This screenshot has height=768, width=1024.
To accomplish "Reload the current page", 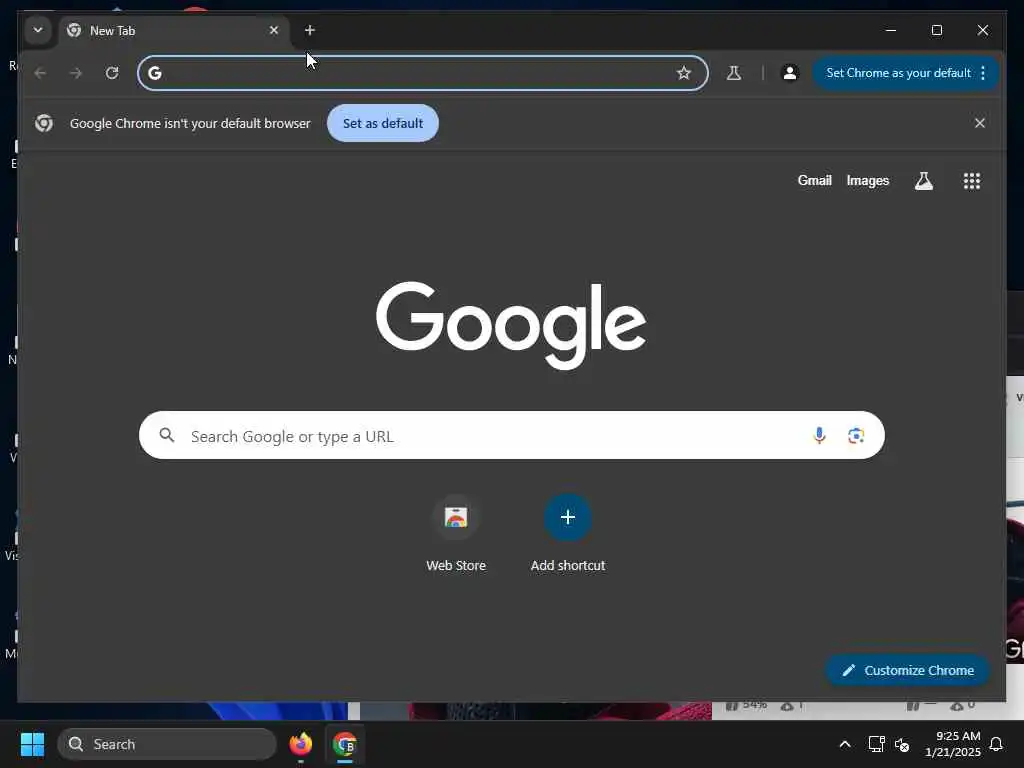I will click(112, 73).
